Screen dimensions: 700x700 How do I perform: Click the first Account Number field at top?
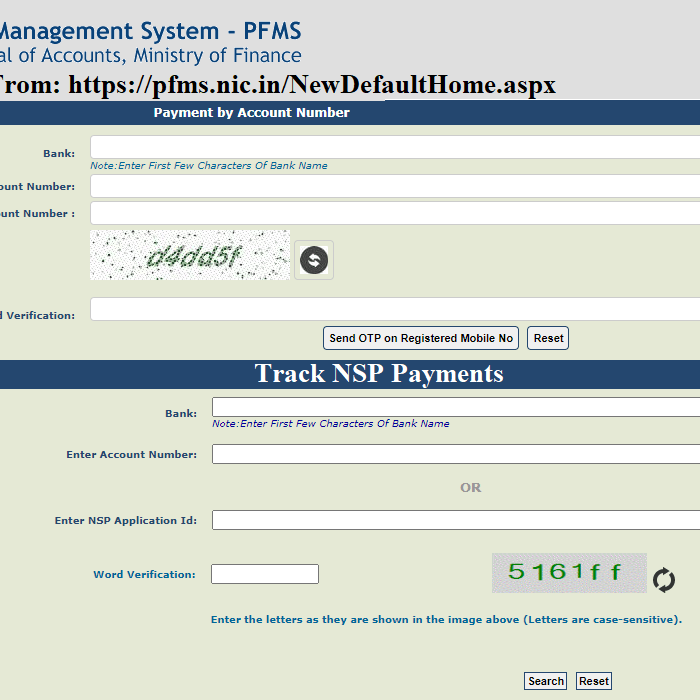pos(395,186)
